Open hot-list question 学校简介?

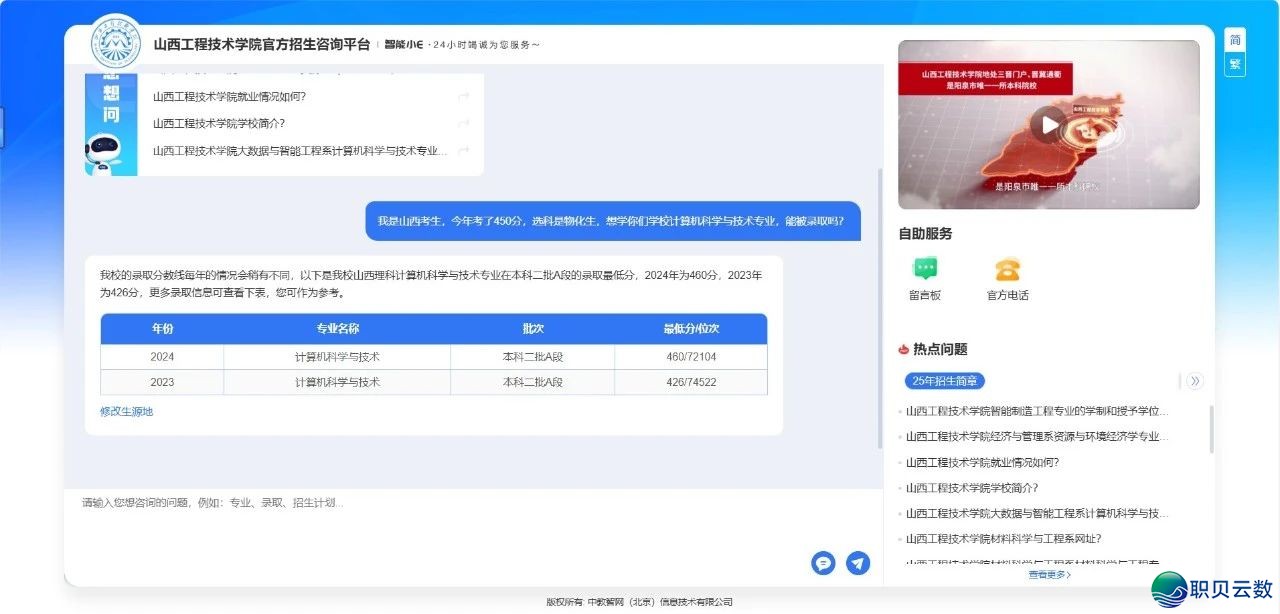click(x=972, y=488)
